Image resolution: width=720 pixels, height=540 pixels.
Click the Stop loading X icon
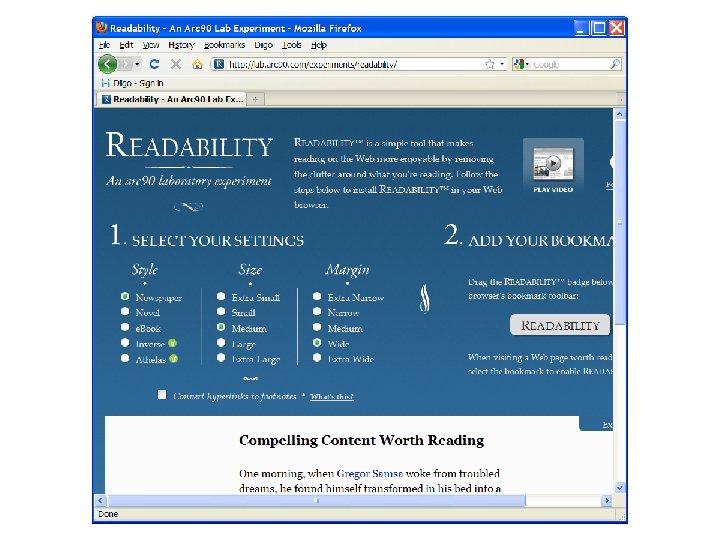tap(175, 64)
